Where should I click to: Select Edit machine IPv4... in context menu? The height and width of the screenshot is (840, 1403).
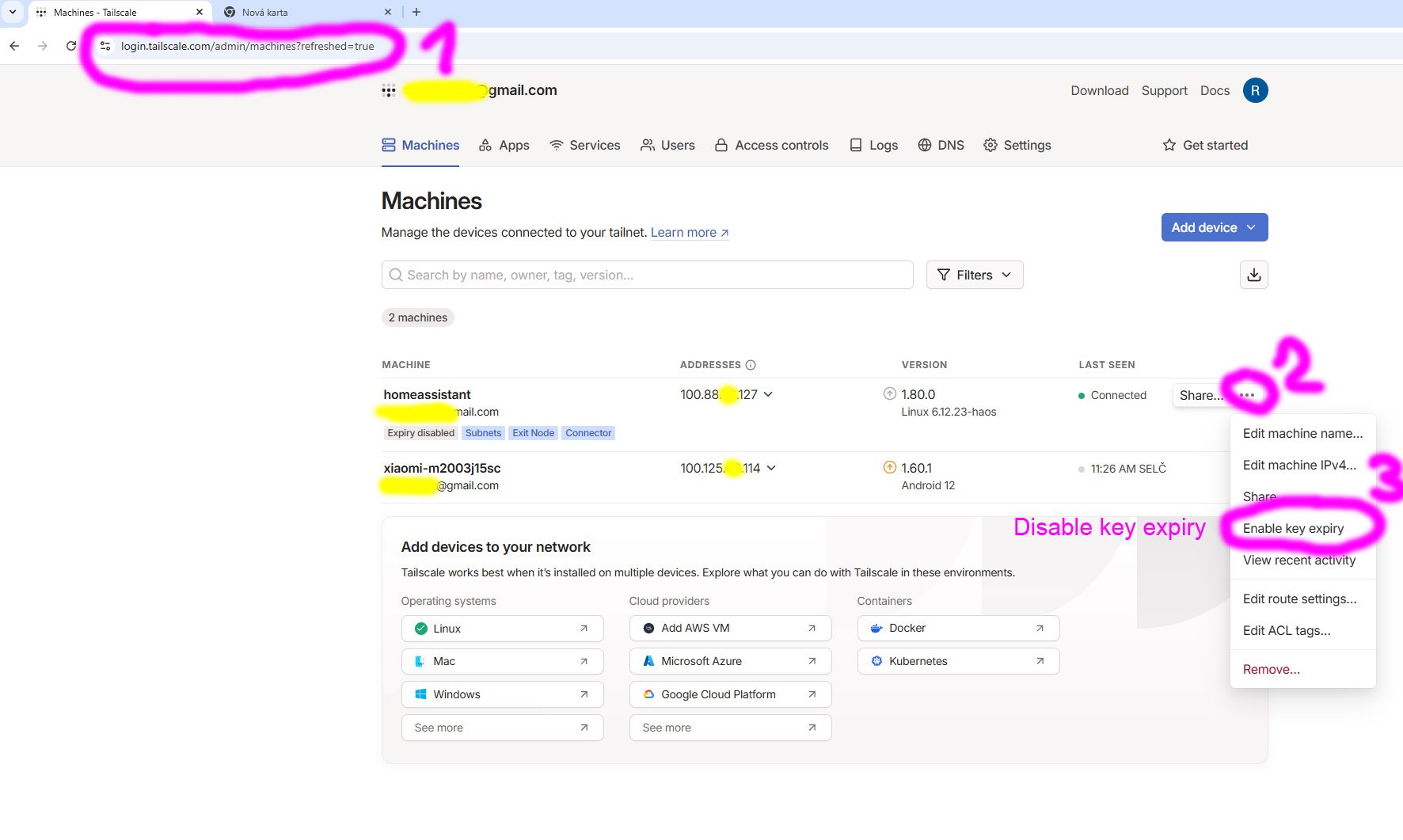(x=1302, y=465)
